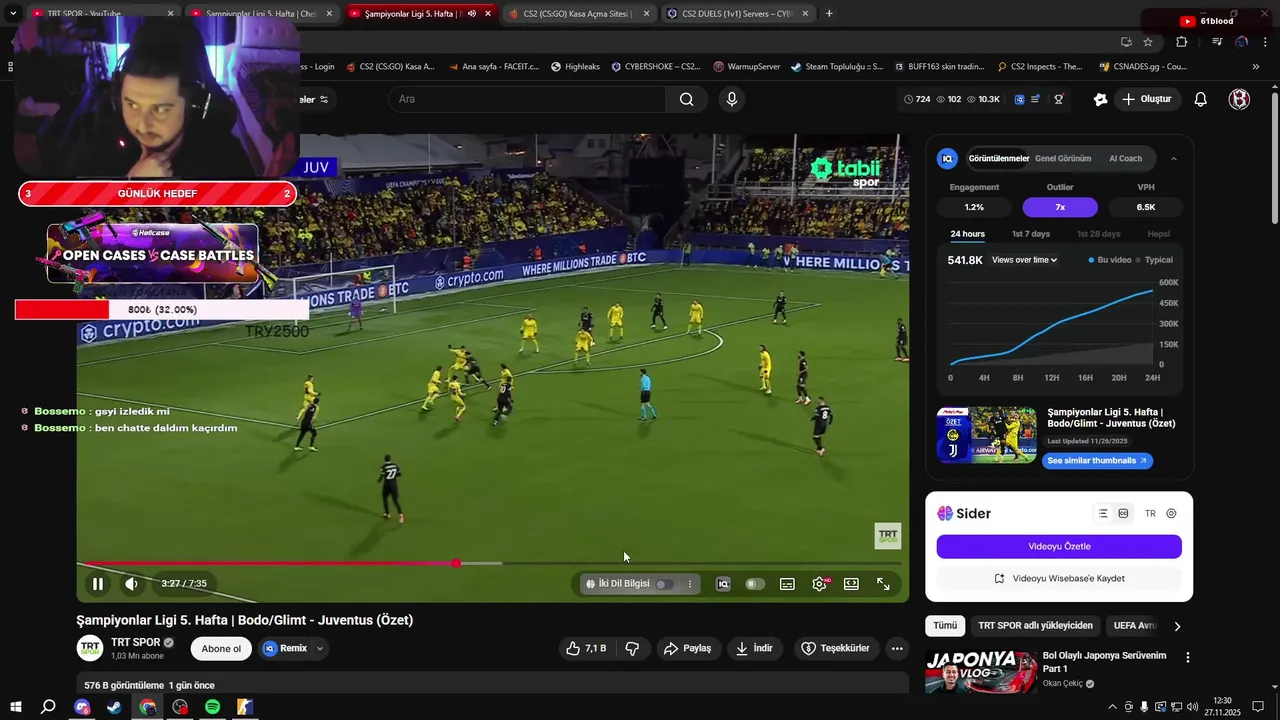The width and height of the screenshot is (1280, 720).
Task: Switch to theater mode
Action: pyautogui.click(x=852, y=584)
